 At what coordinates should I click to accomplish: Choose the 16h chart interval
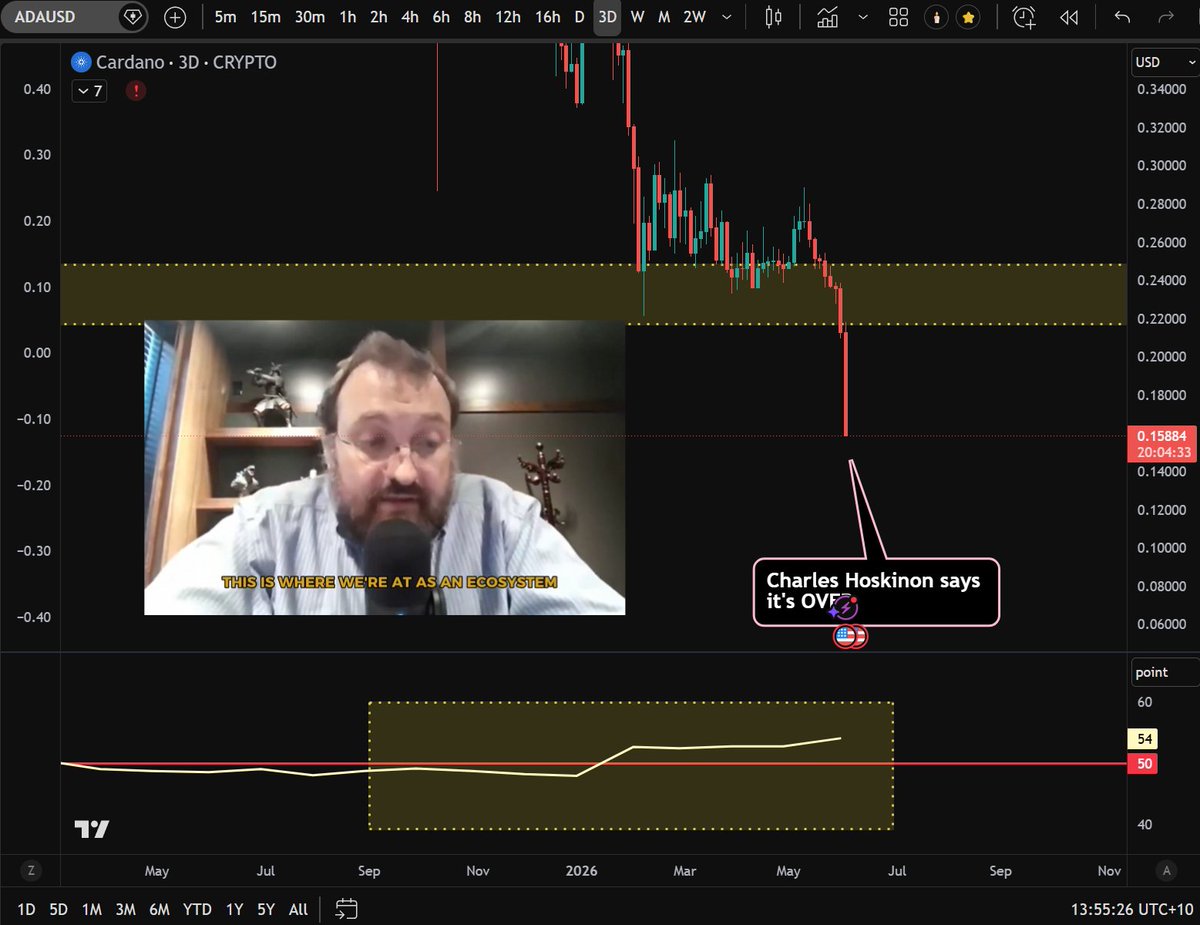coord(547,17)
